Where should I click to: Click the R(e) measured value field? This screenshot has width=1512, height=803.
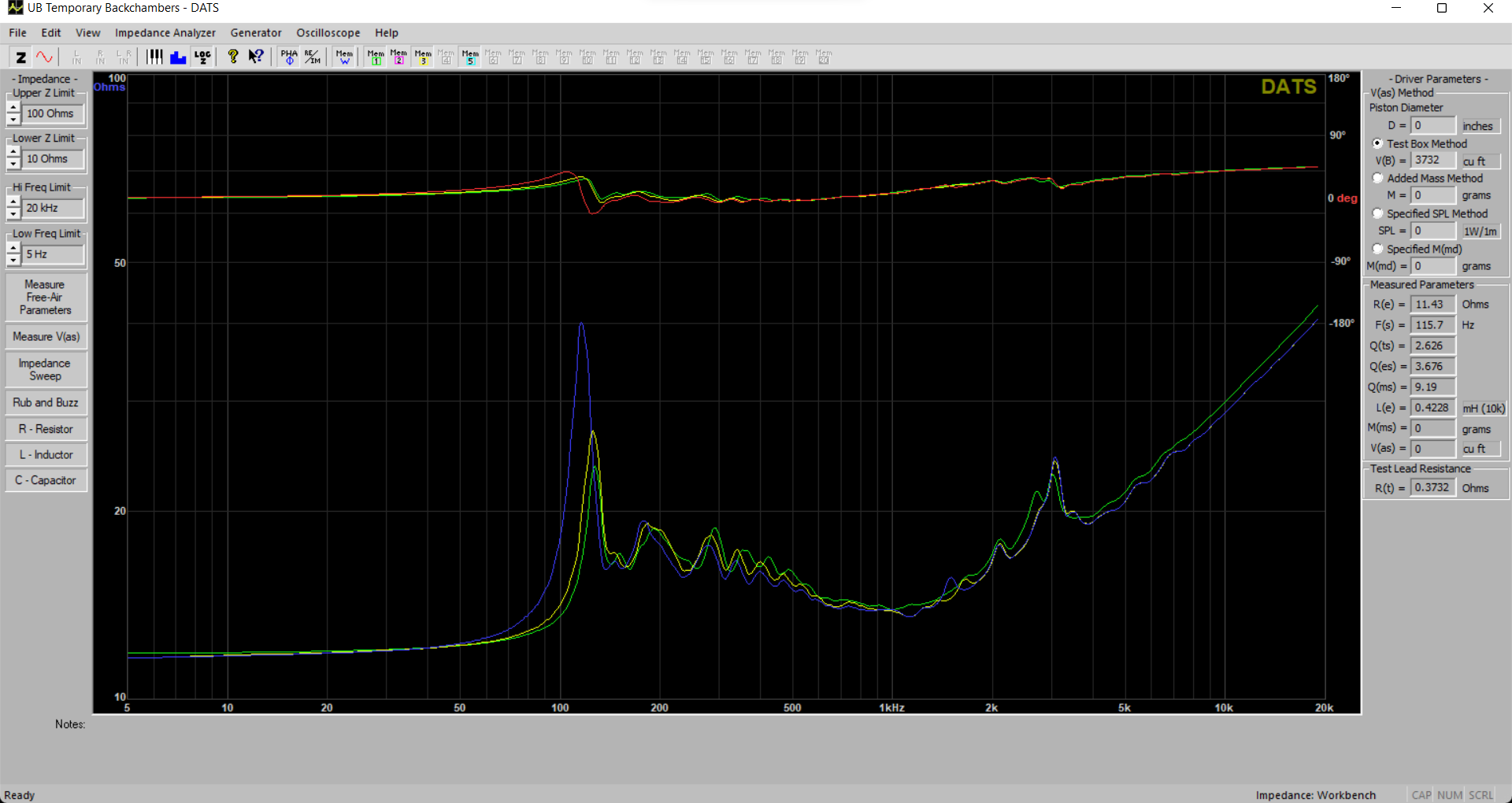pos(1433,304)
